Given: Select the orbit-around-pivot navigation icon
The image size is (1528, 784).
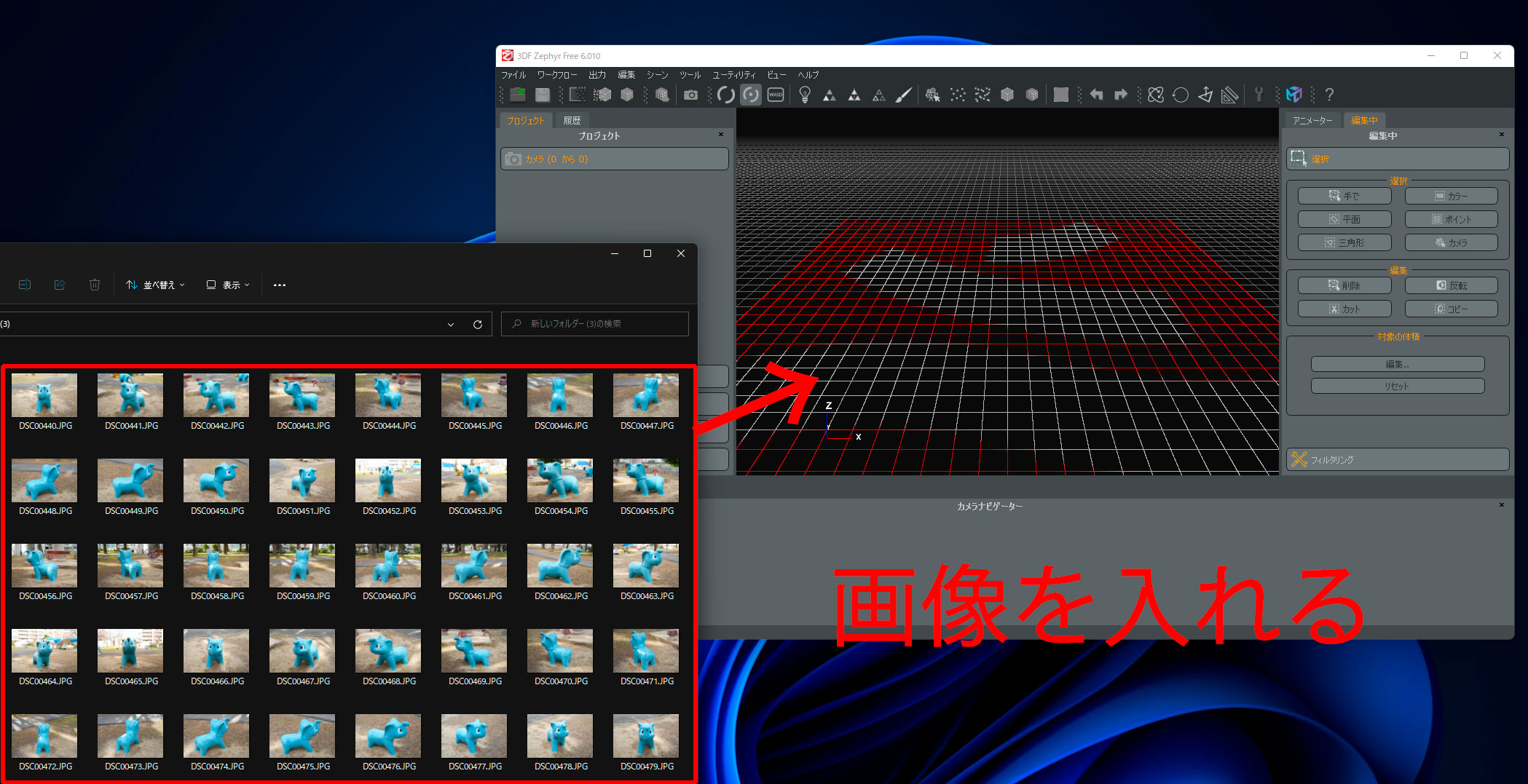Looking at the screenshot, I should pyautogui.click(x=751, y=95).
